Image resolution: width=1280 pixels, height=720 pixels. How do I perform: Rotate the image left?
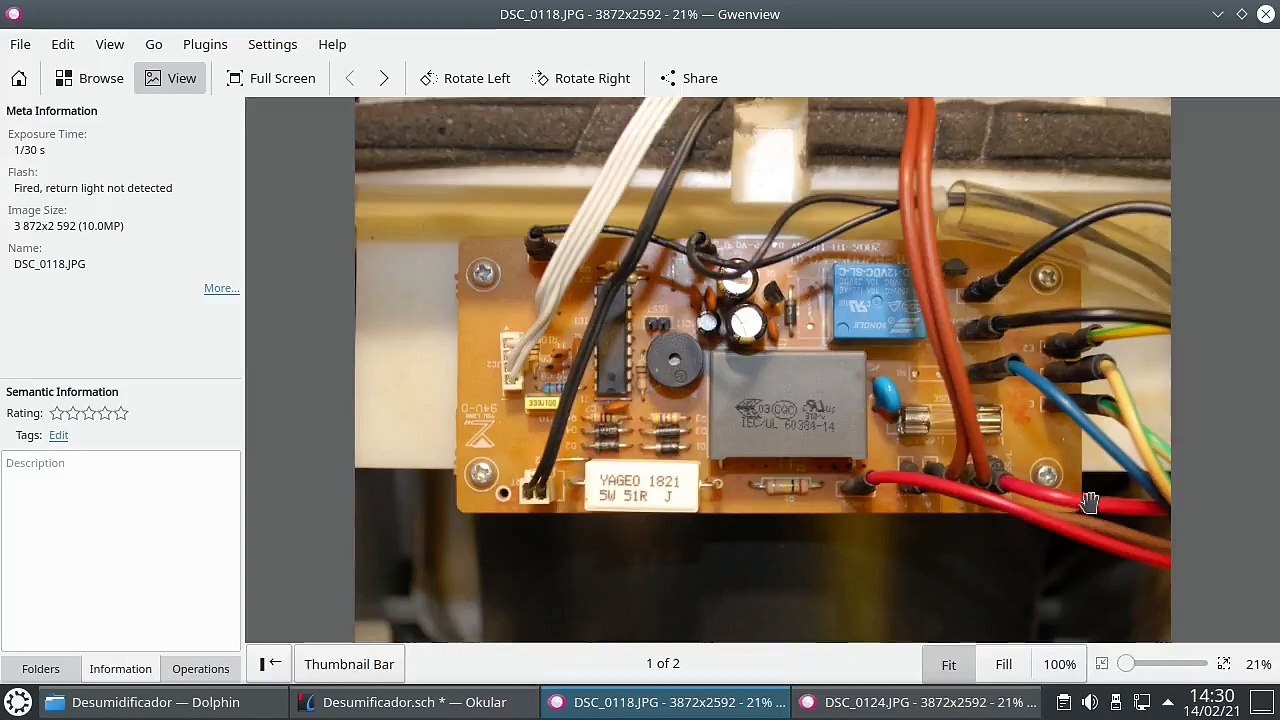465,78
